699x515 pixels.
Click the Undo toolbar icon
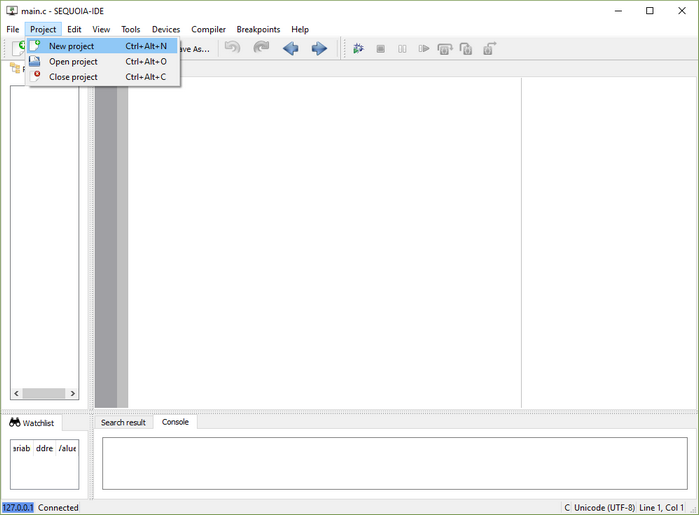232,47
